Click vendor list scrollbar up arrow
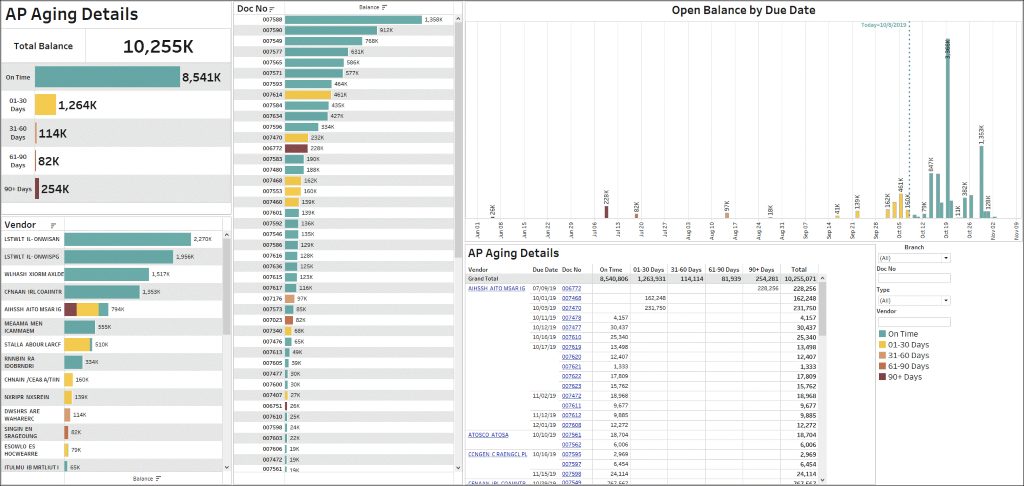 (x=227, y=233)
